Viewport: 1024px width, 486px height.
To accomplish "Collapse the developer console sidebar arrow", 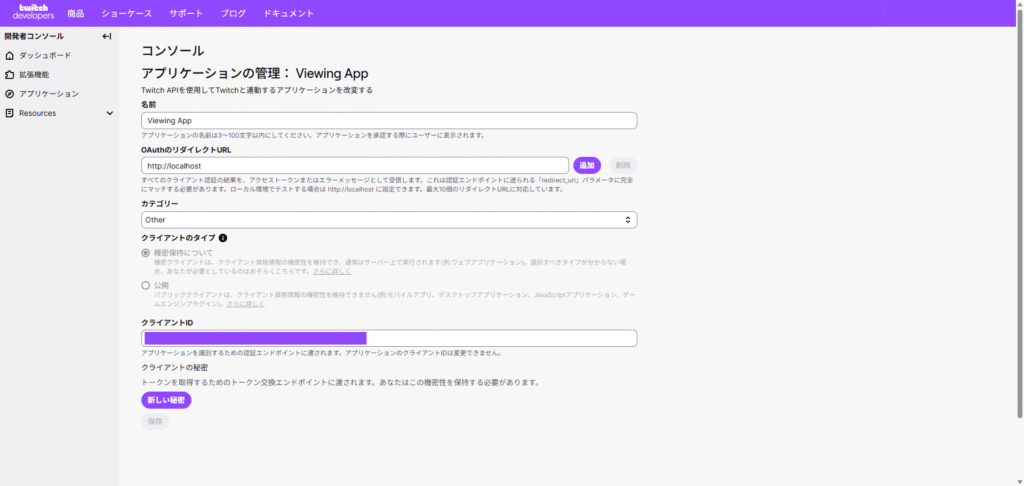I will (x=107, y=37).
